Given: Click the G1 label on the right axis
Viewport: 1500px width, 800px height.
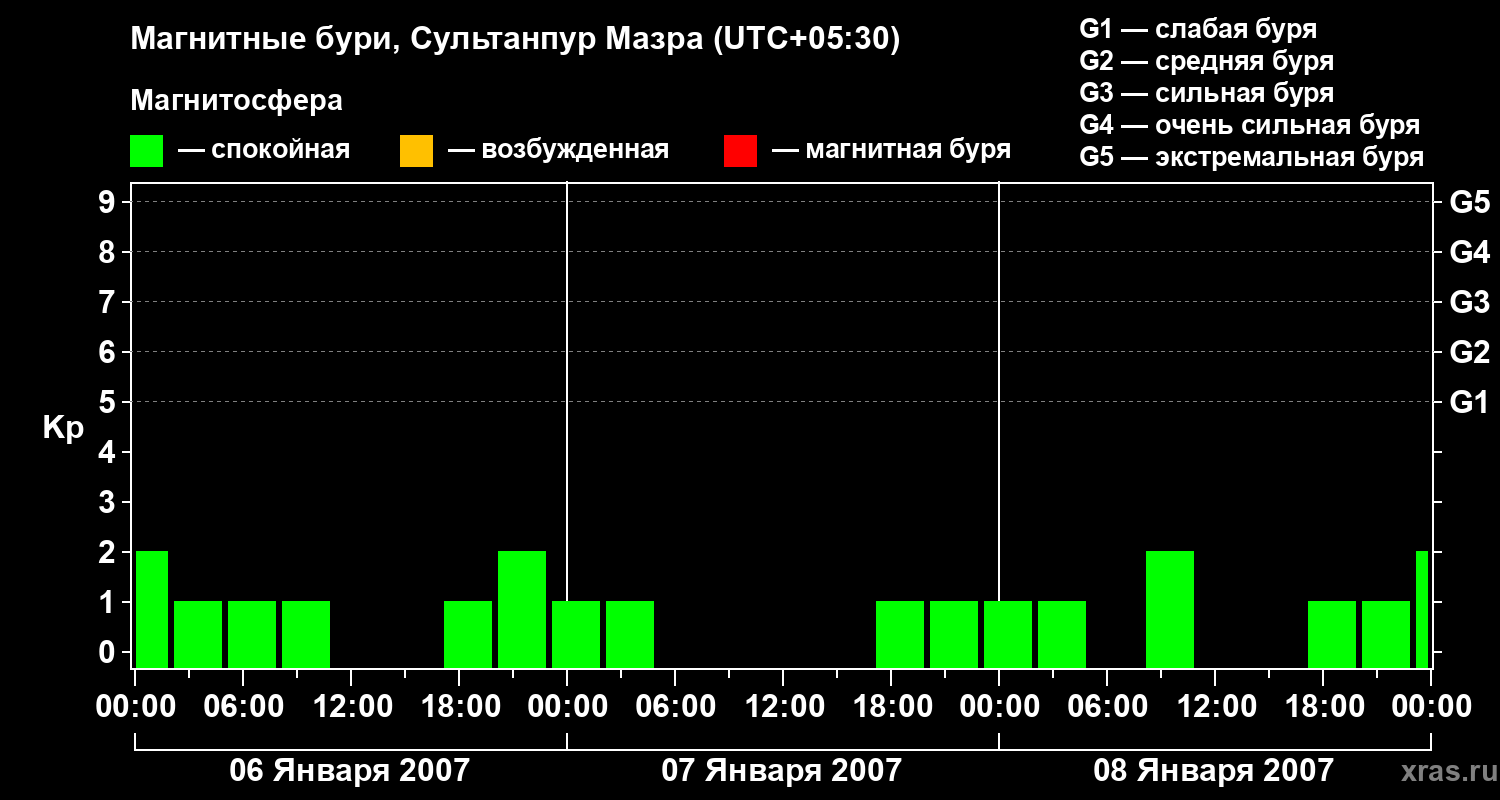Looking at the screenshot, I should tap(1470, 402).
